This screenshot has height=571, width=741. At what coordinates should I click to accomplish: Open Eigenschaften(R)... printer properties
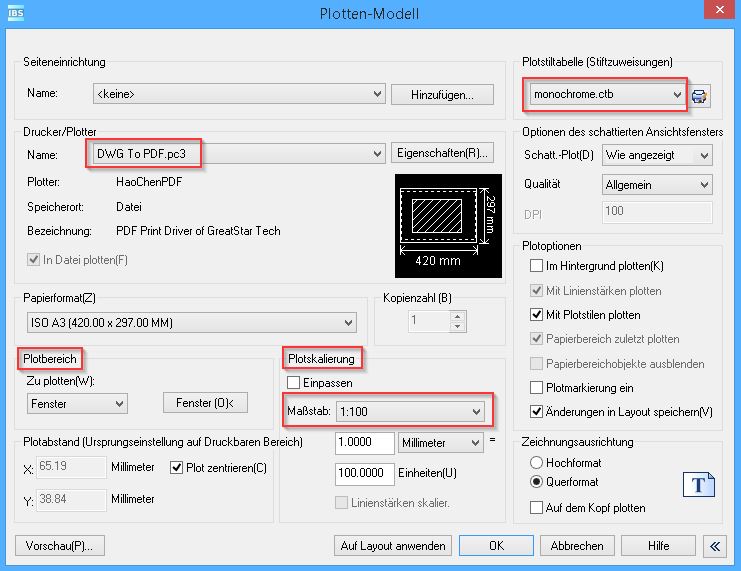[442, 153]
